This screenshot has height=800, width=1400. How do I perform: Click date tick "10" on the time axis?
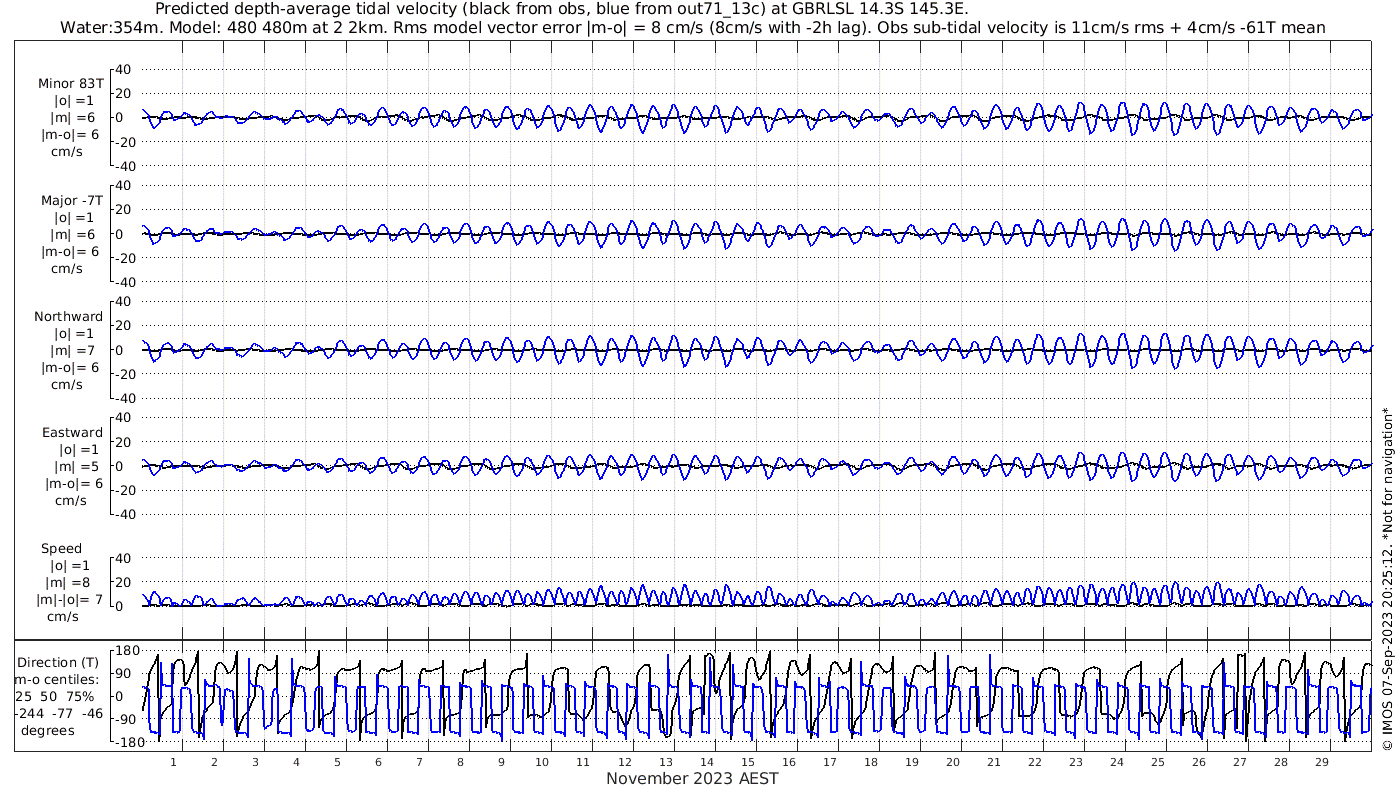[542, 761]
